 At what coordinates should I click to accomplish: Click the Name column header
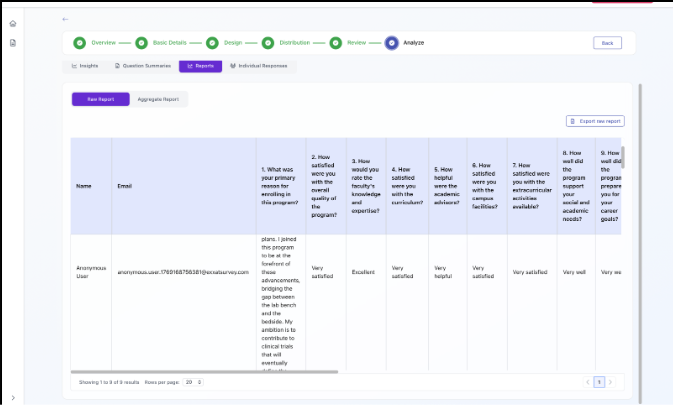(91, 186)
